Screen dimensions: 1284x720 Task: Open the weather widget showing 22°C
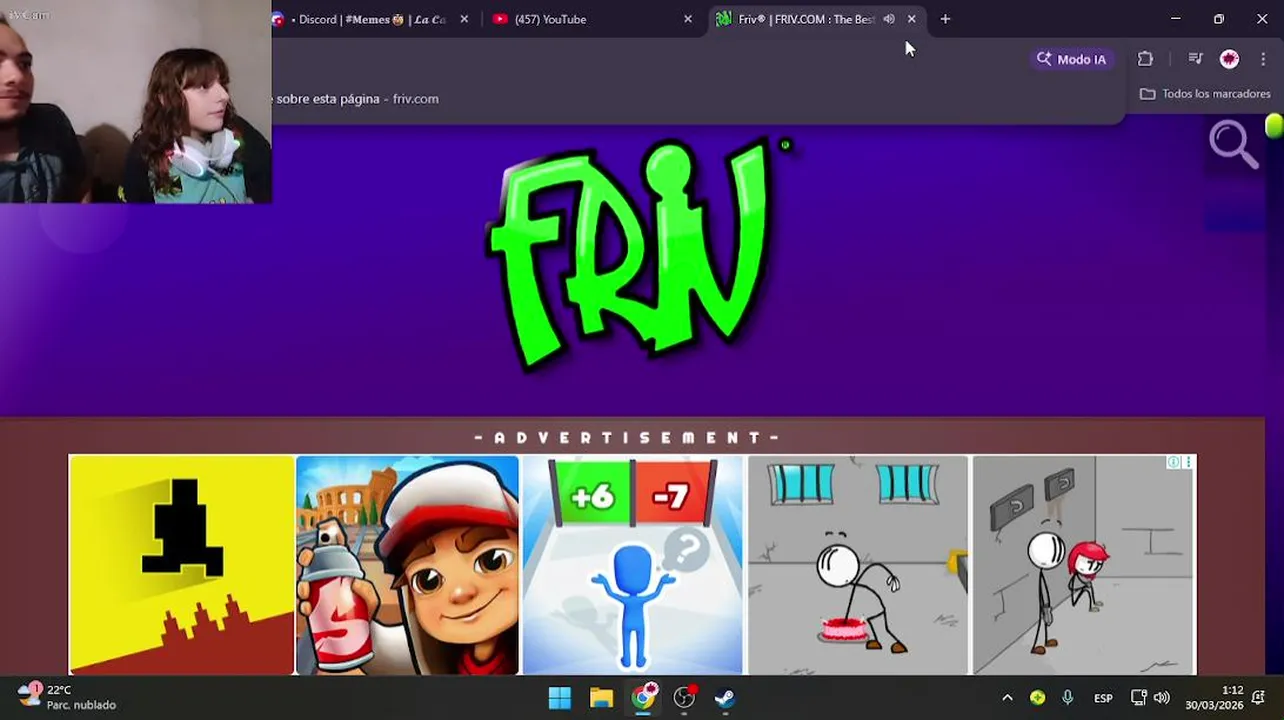click(66, 697)
